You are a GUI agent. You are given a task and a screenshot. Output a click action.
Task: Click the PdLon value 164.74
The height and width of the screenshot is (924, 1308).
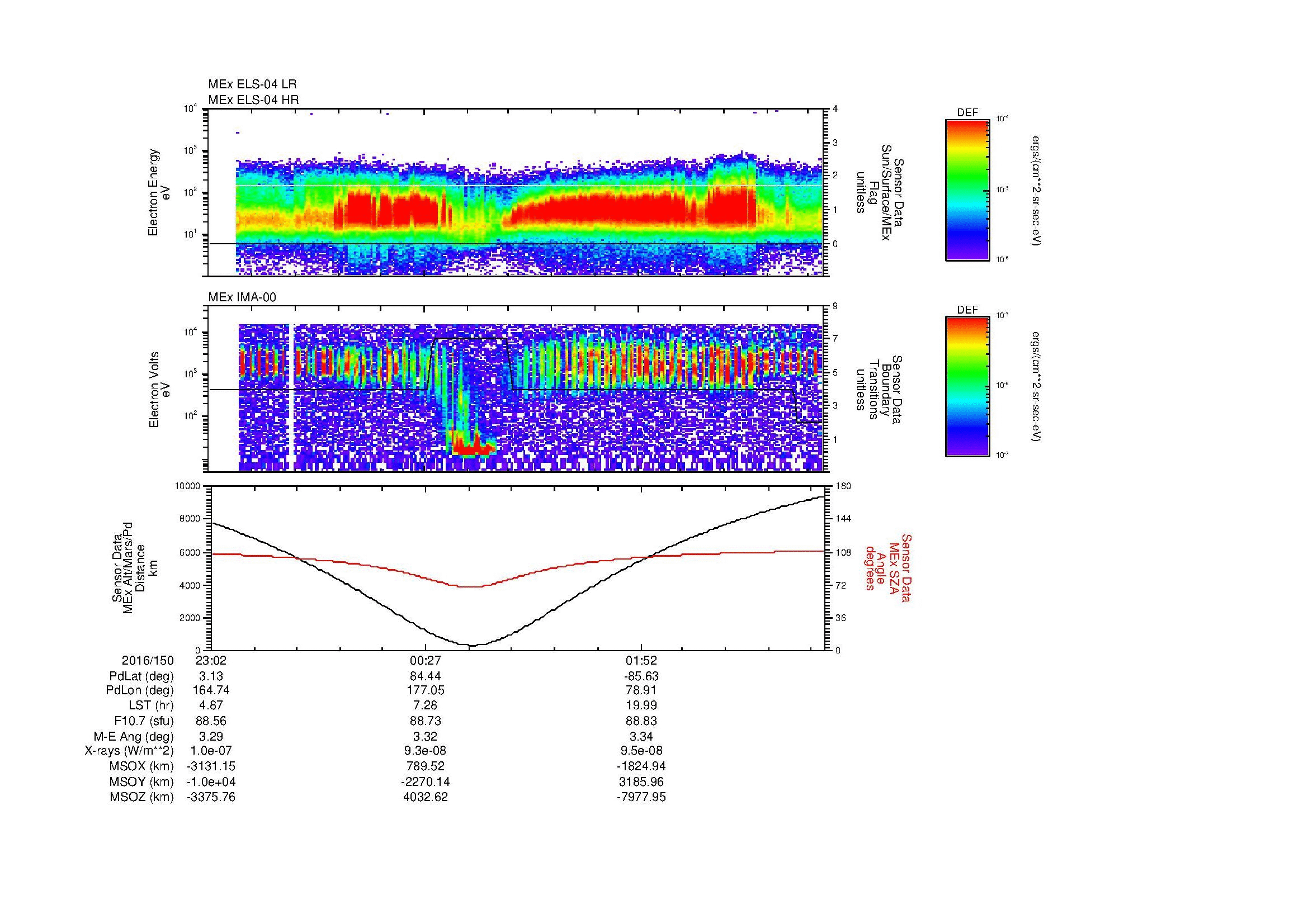(211, 690)
